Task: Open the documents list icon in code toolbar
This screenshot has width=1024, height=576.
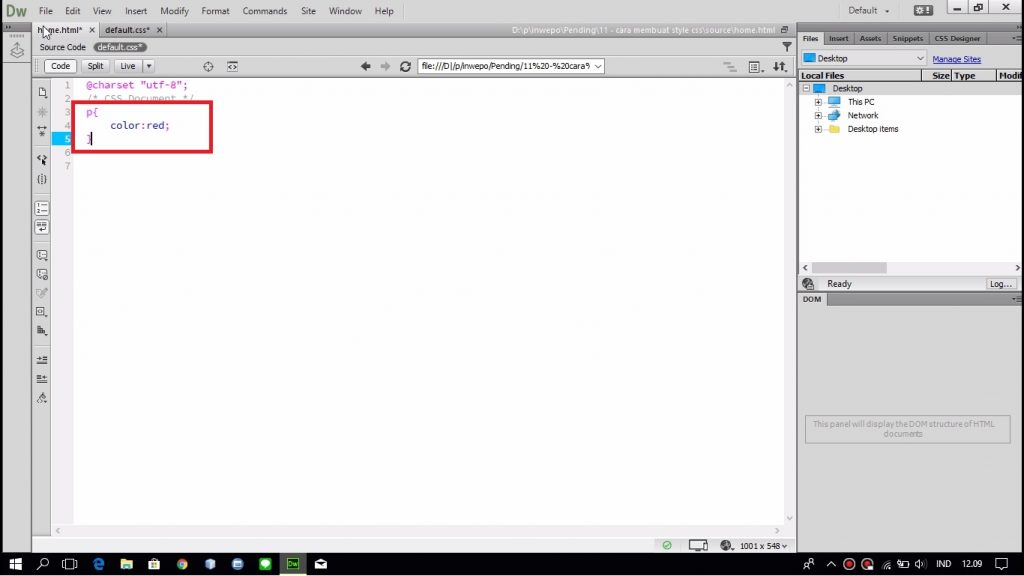Action: (x=42, y=92)
